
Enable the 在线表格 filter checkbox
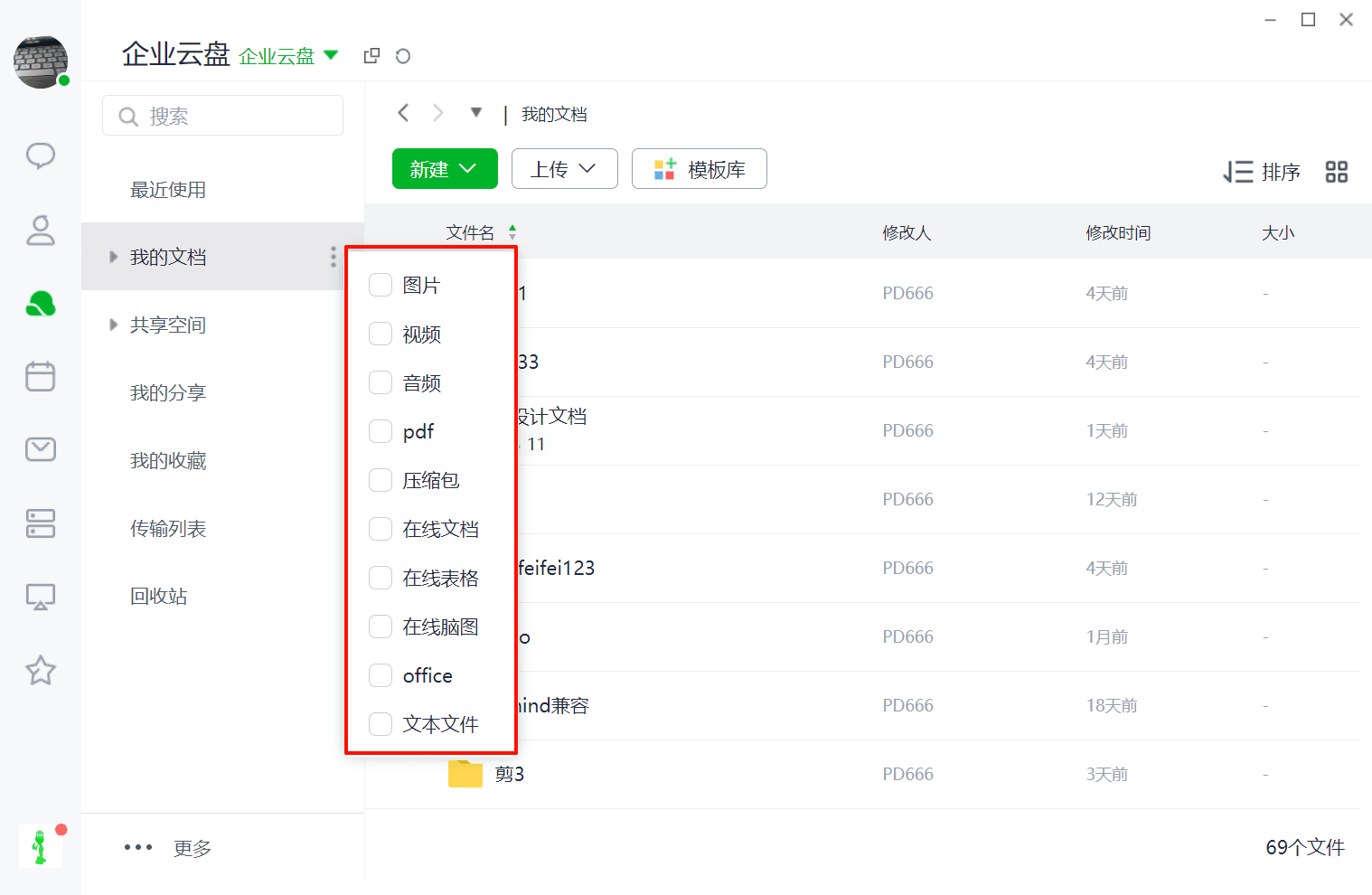coord(381,579)
